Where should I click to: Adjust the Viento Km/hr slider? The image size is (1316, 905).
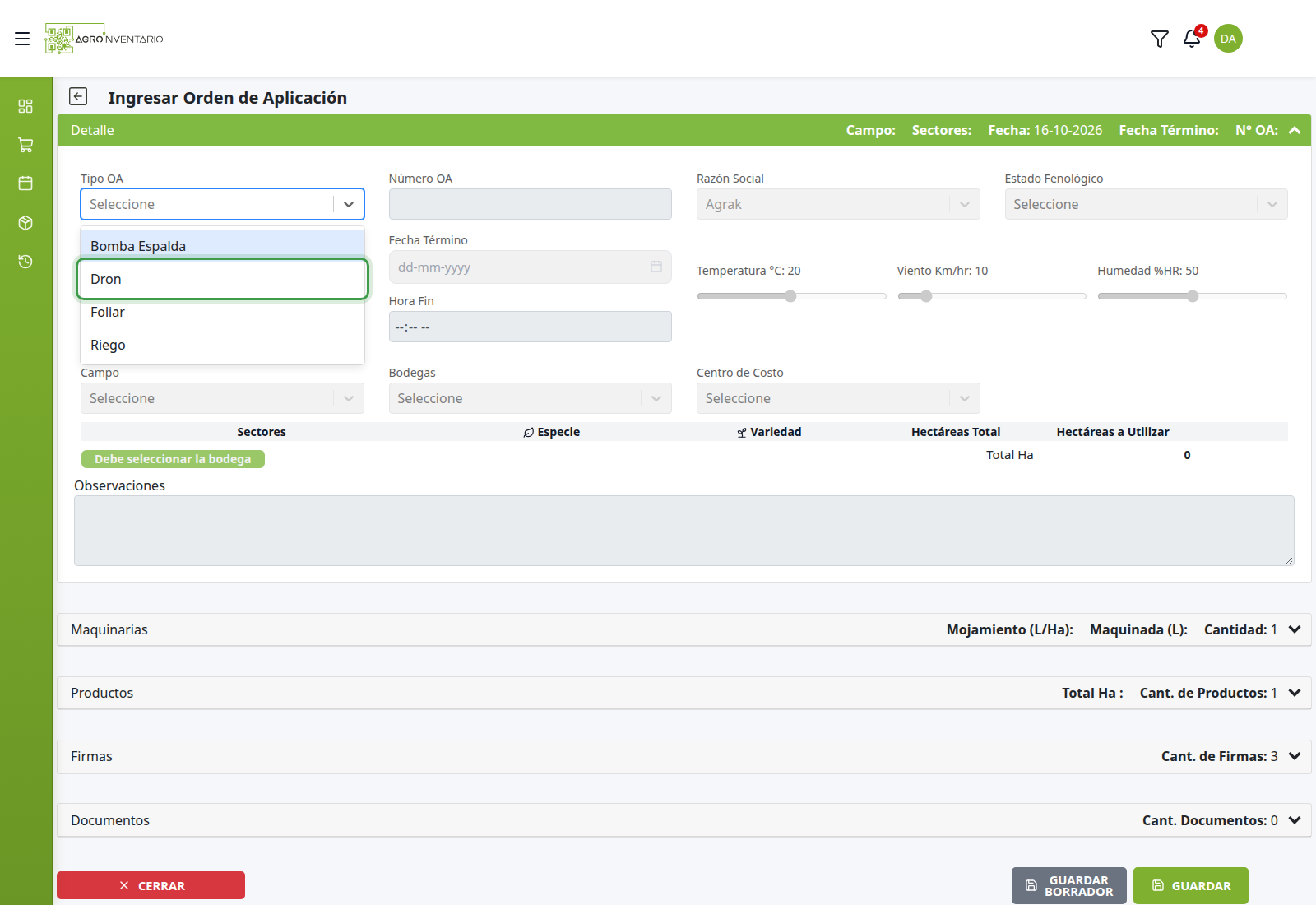[992, 296]
